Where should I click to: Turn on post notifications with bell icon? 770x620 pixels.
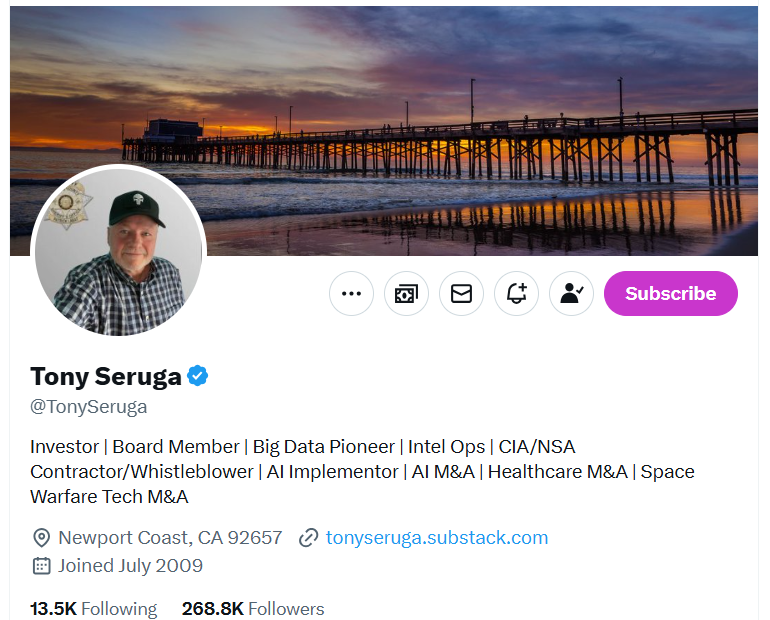pos(516,294)
